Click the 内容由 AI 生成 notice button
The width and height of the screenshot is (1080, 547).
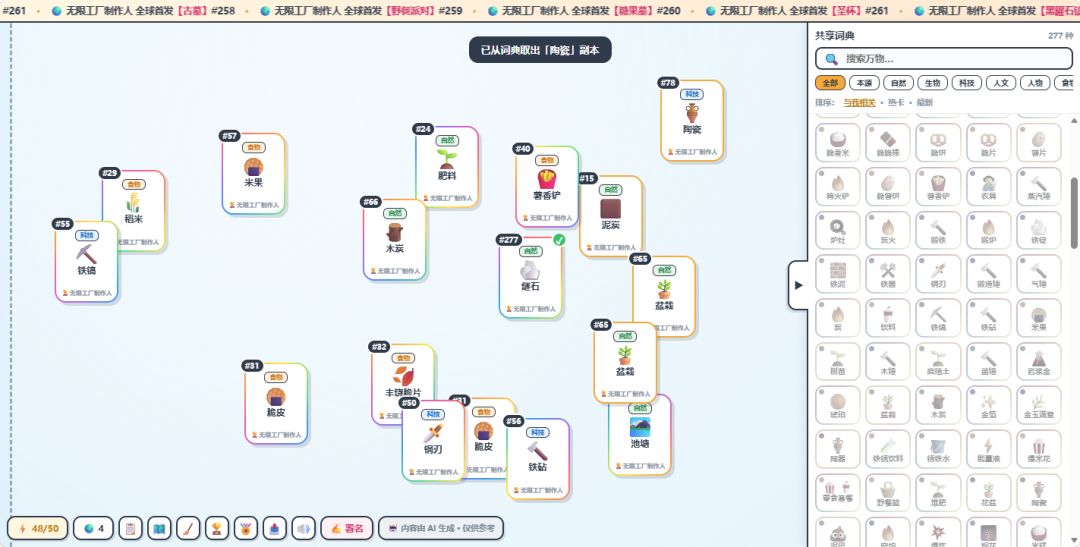(441, 528)
